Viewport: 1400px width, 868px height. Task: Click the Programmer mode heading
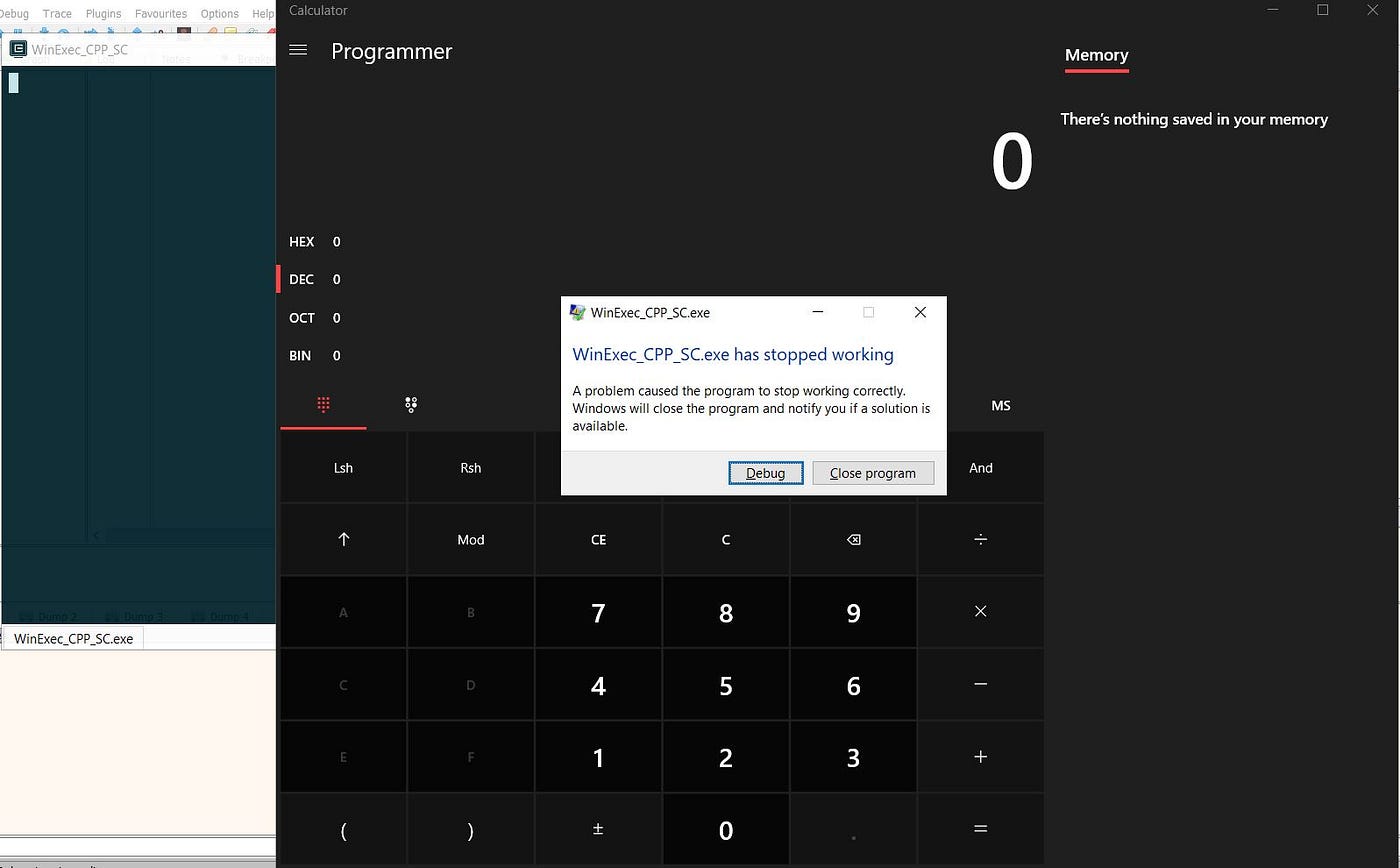[392, 51]
